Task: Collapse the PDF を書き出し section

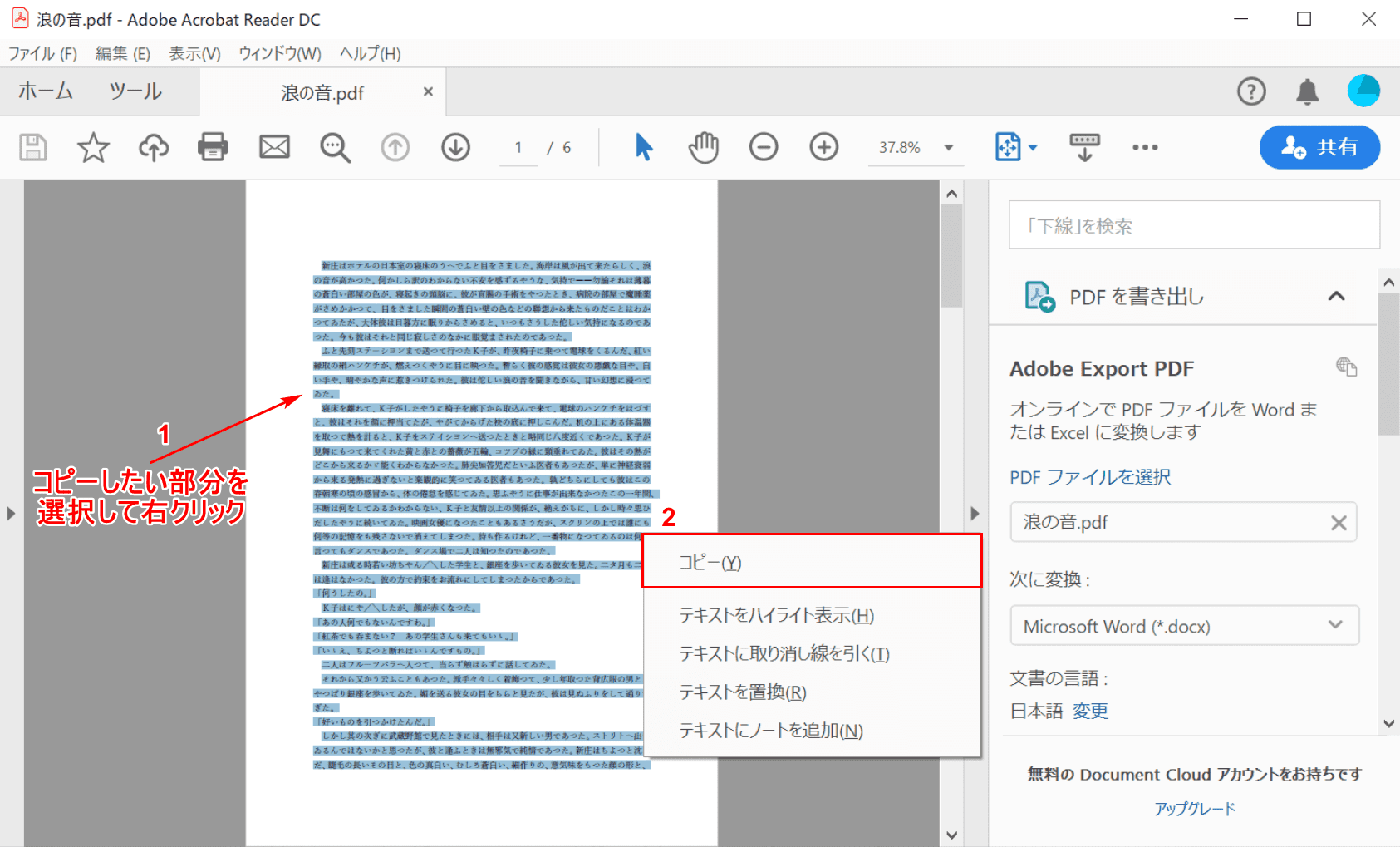Action: pos(1336,297)
